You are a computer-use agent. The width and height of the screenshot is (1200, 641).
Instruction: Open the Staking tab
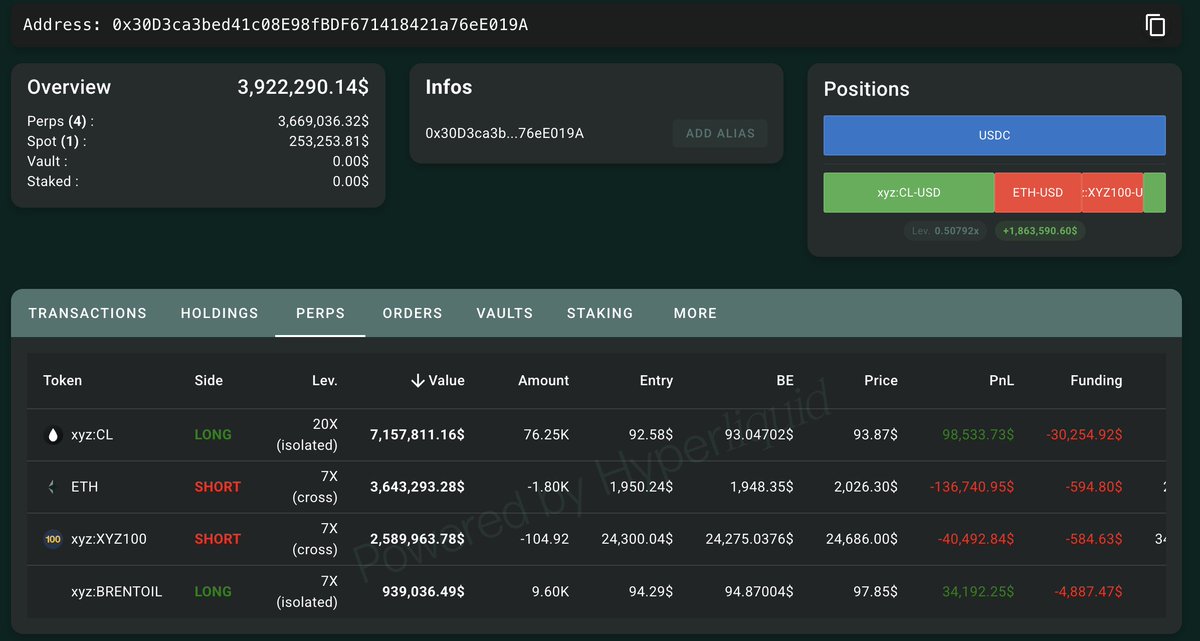tap(600, 313)
